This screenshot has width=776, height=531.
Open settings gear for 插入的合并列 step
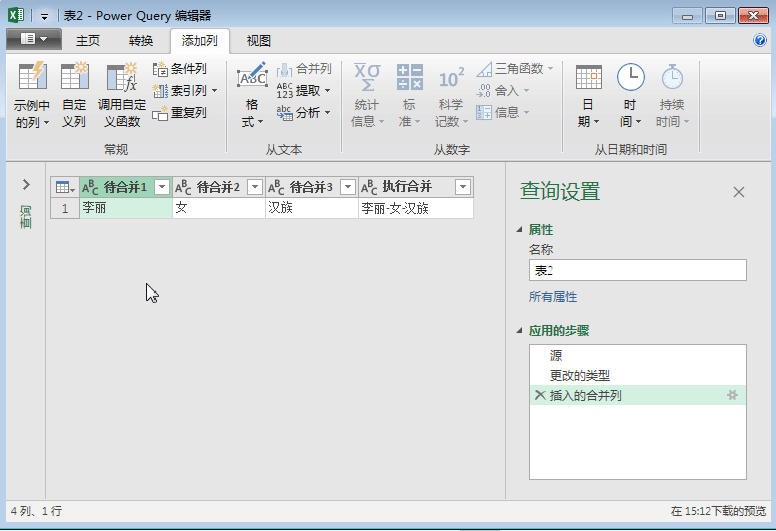click(732, 396)
